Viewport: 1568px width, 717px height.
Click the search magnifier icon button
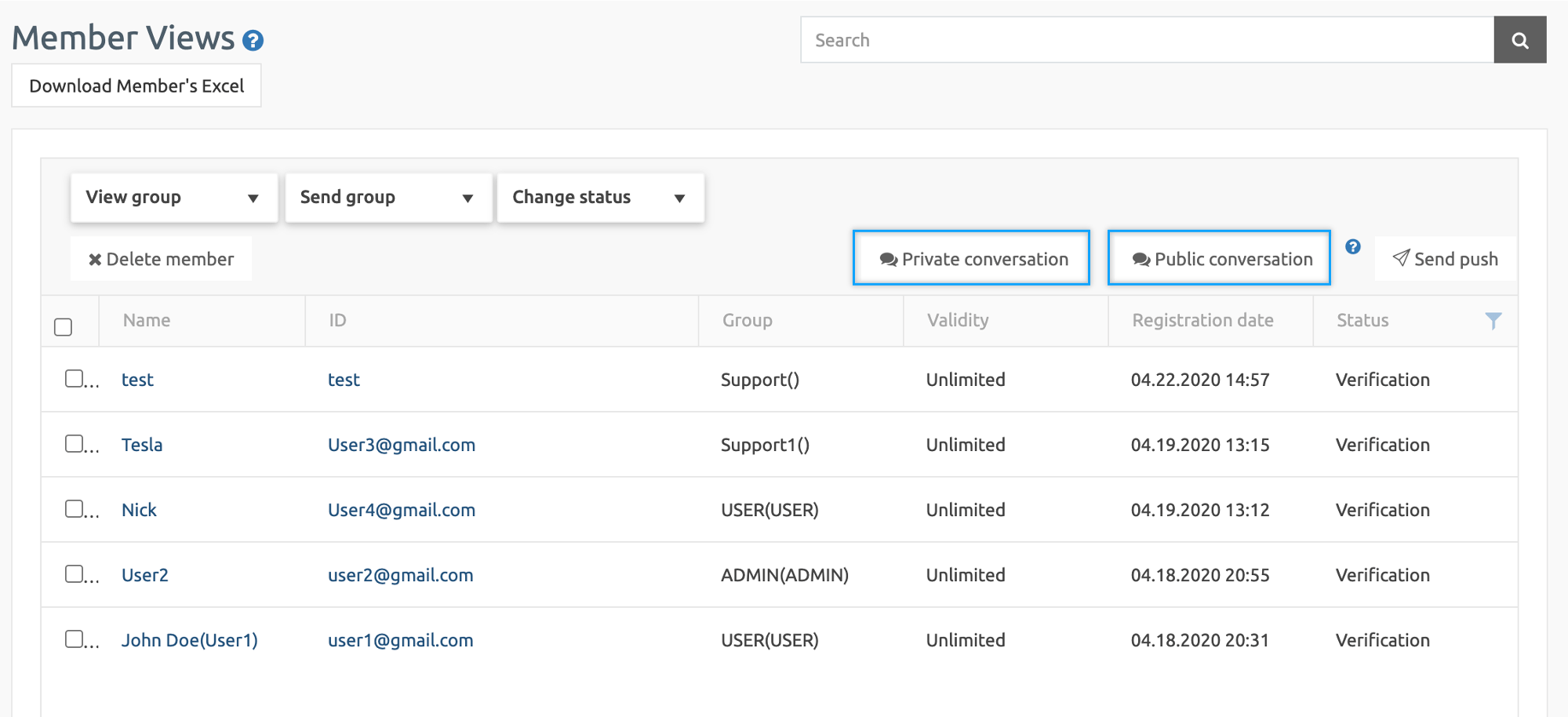[1519, 40]
